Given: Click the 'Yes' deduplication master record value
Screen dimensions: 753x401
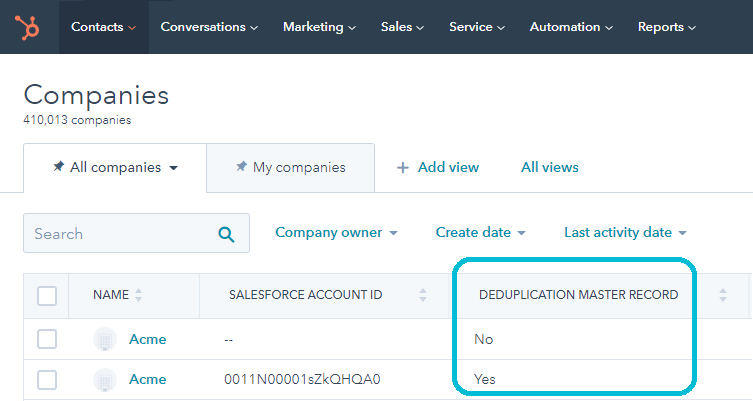Looking at the screenshot, I should tap(485, 379).
